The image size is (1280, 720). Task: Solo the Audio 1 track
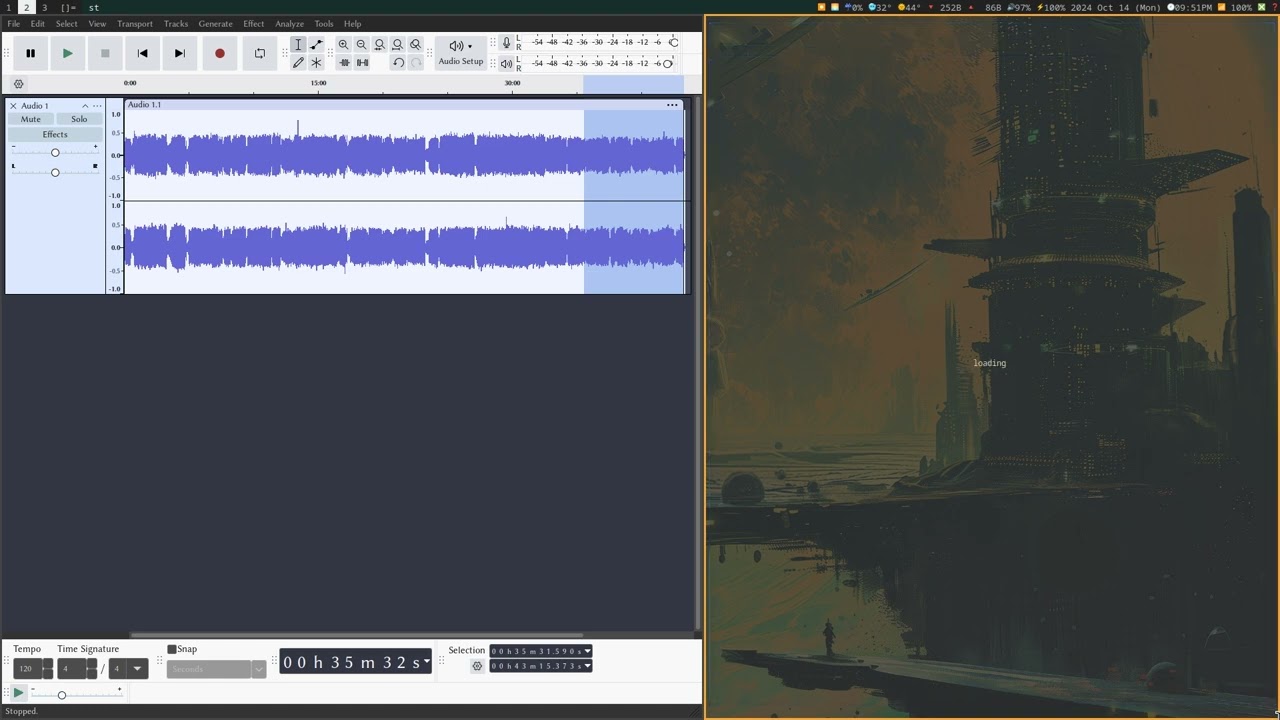tap(79, 119)
